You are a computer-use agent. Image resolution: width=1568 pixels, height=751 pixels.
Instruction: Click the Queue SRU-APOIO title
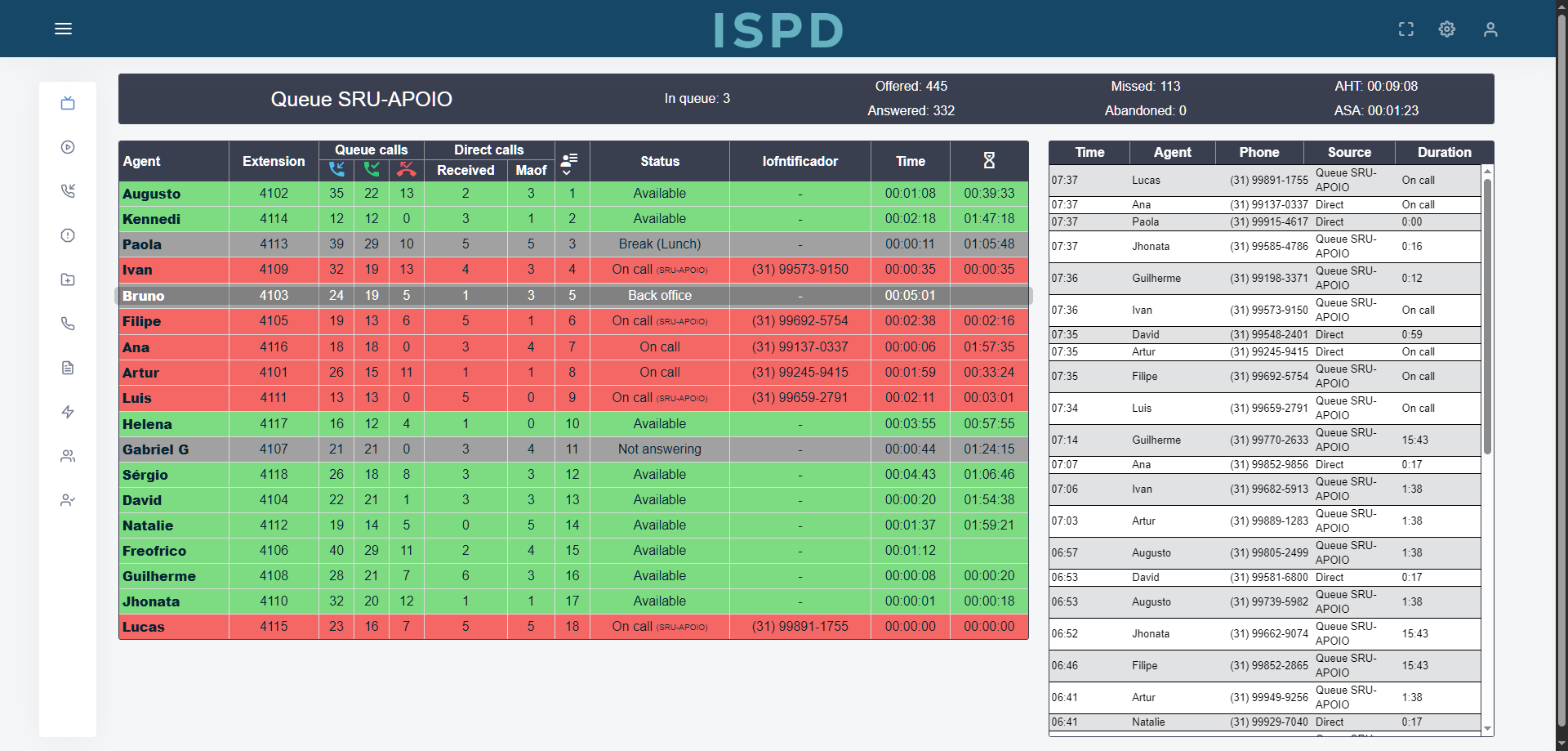point(361,99)
